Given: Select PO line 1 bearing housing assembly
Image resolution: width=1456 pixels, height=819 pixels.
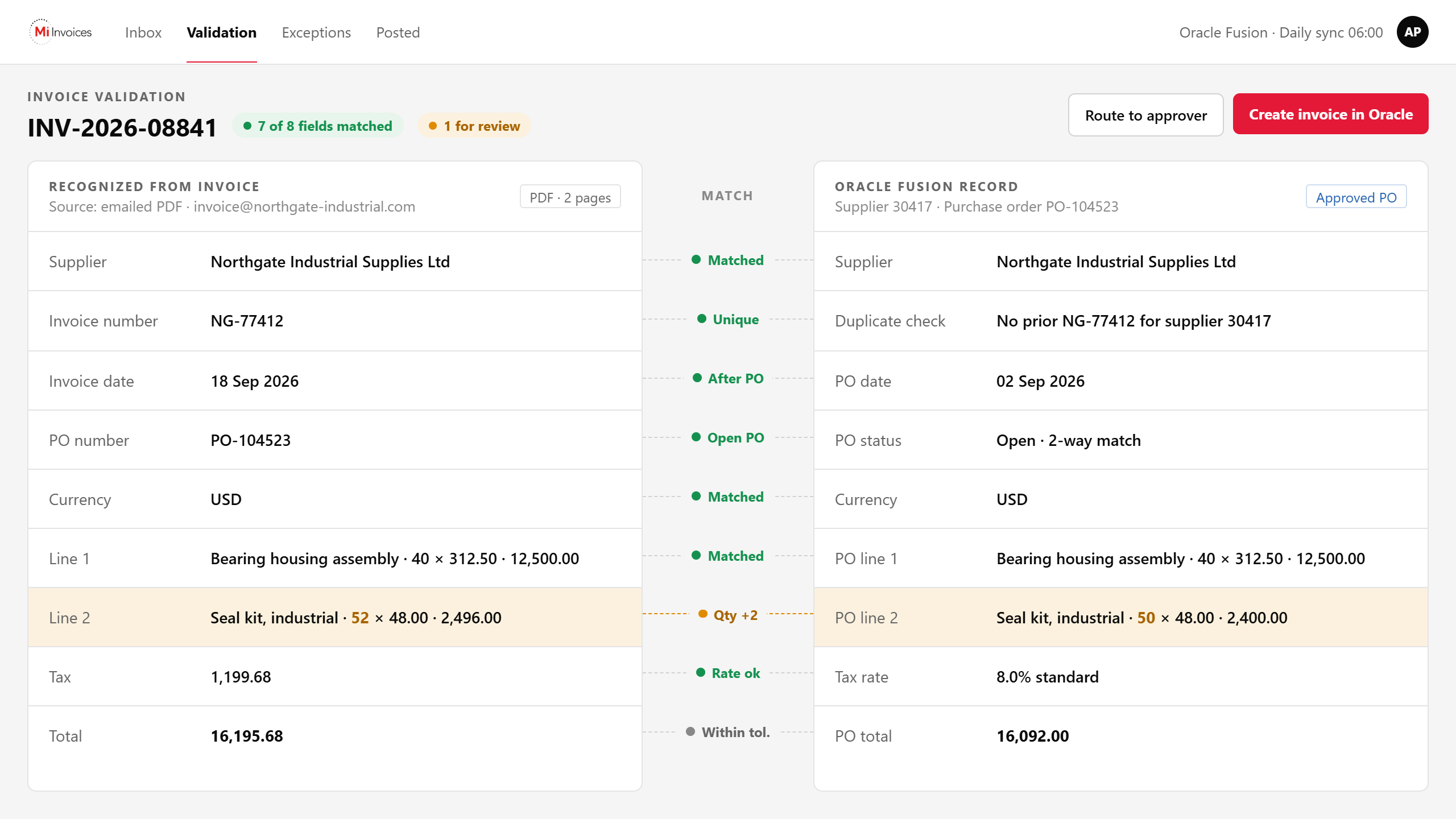Looking at the screenshot, I should [x=1181, y=559].
